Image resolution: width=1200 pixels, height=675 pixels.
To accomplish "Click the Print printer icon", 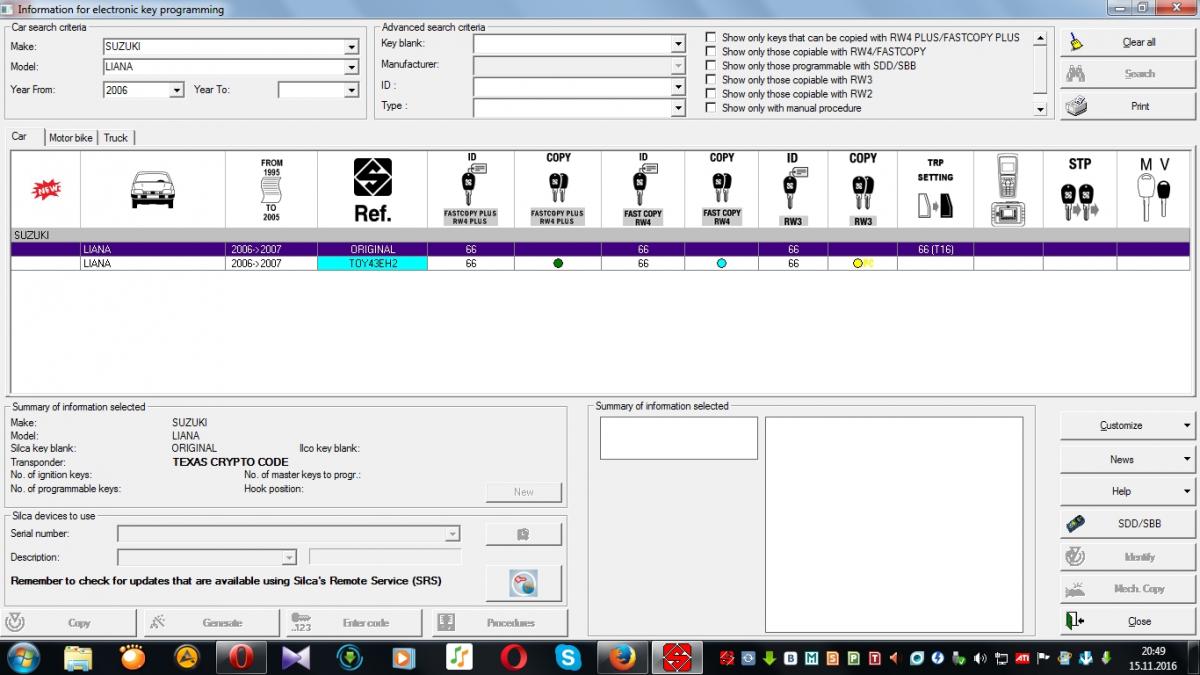I will [x=1075, y=105].
